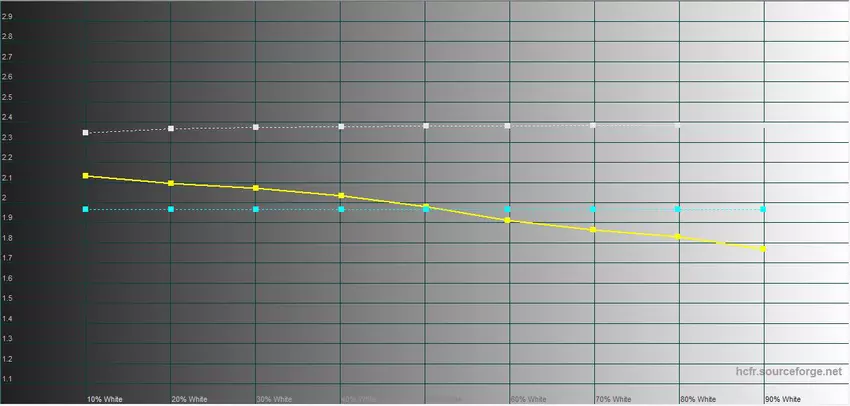
Task: Select cyan marker at 80% White
Action: (x=679, y=209)
